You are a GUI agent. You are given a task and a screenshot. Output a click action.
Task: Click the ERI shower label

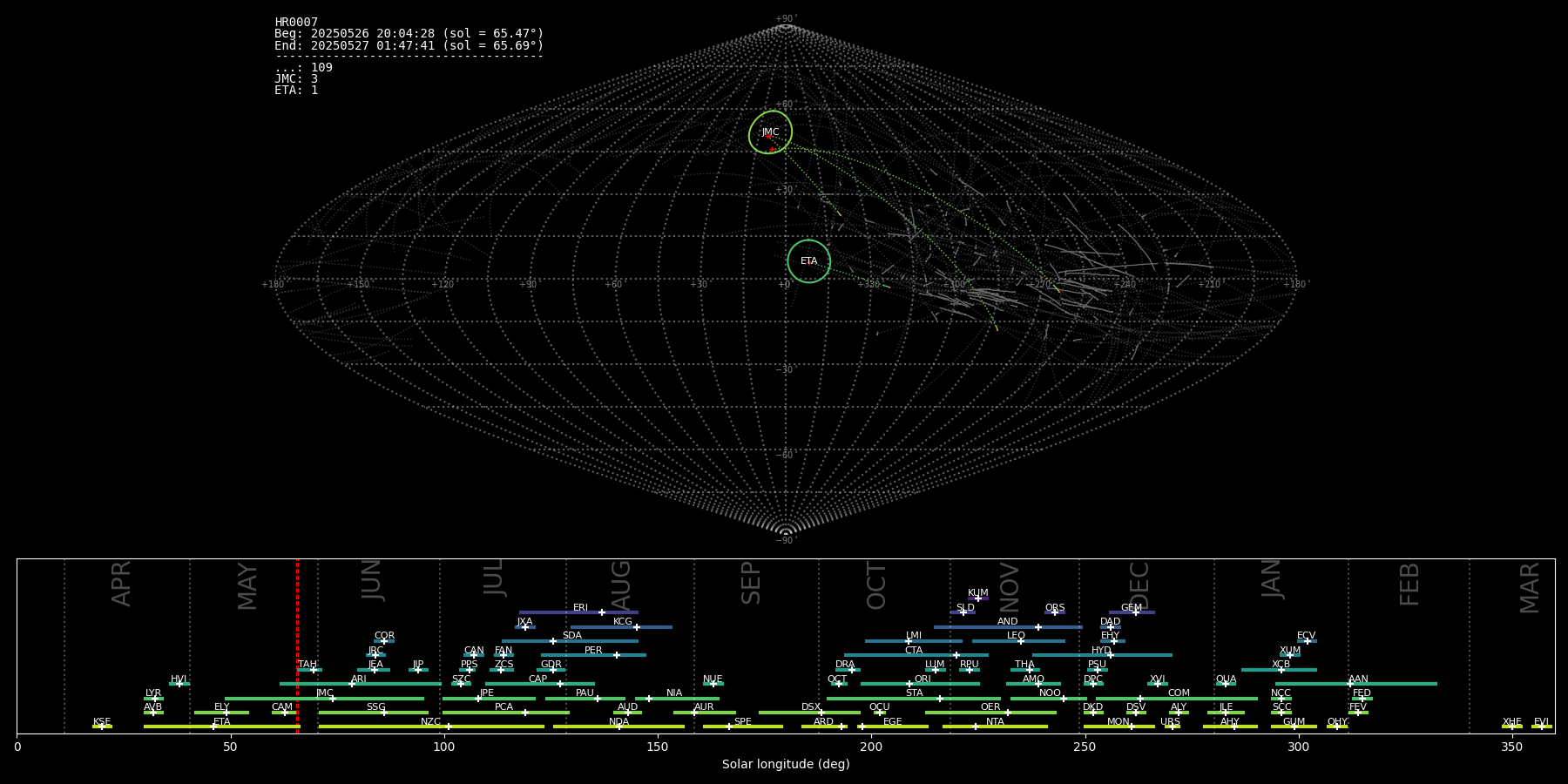click(581, 607)
